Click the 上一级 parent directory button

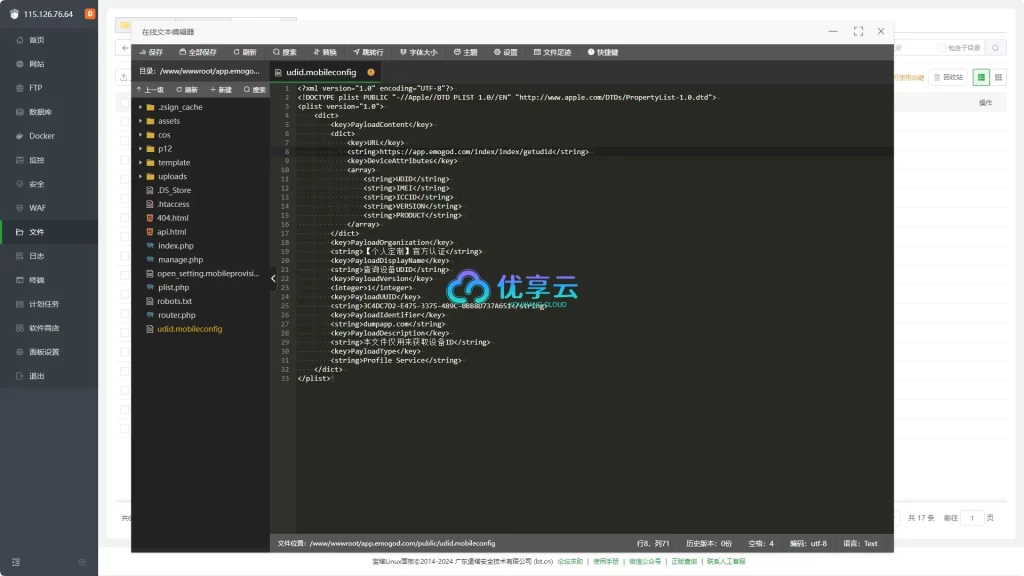[150, 90]
